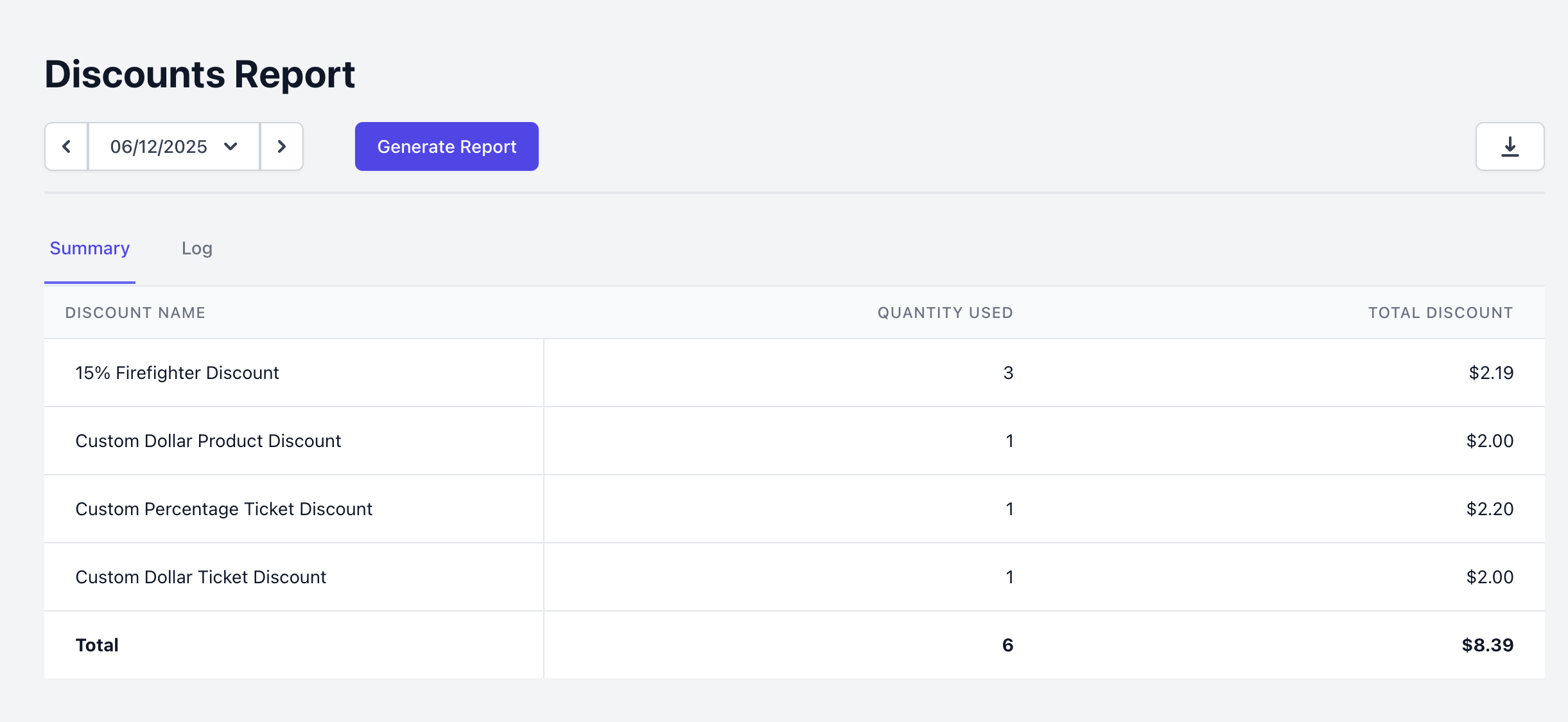Viewport: 1568px width, 722px height.
Task: Switch to the Log tab
Action: point(196,249)
